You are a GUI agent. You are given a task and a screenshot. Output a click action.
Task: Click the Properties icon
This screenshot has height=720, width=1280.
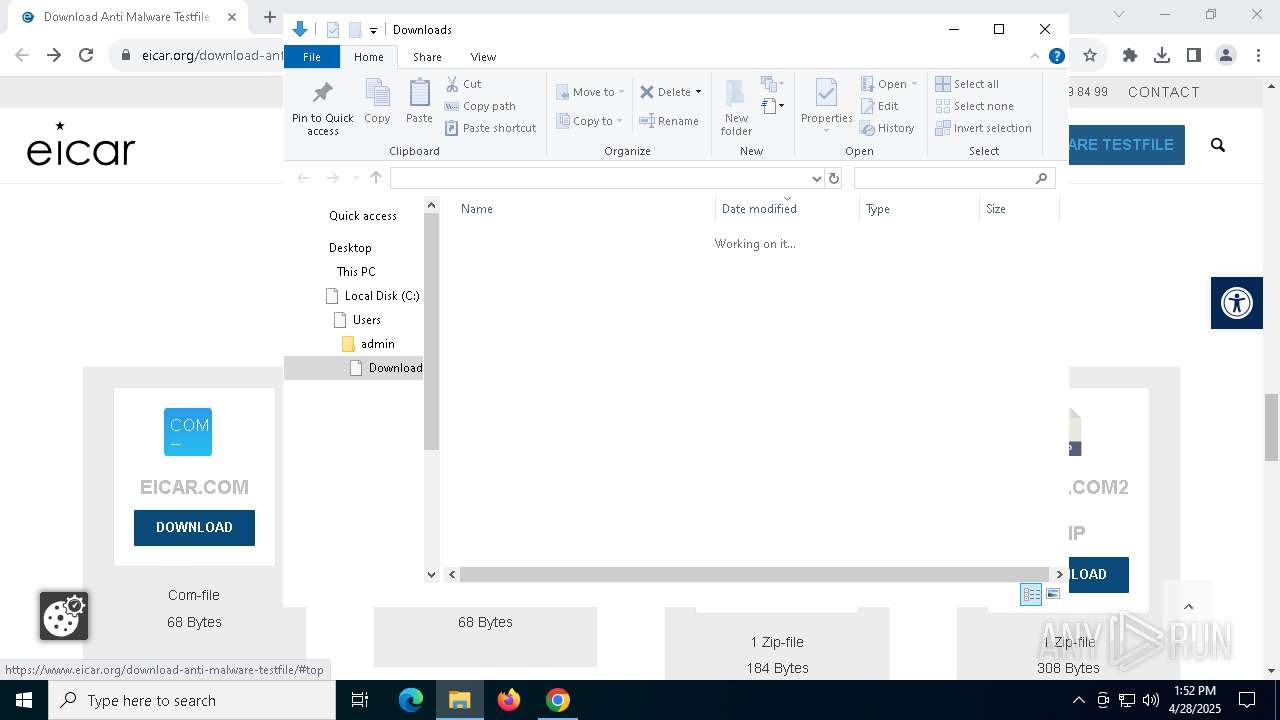826,94
